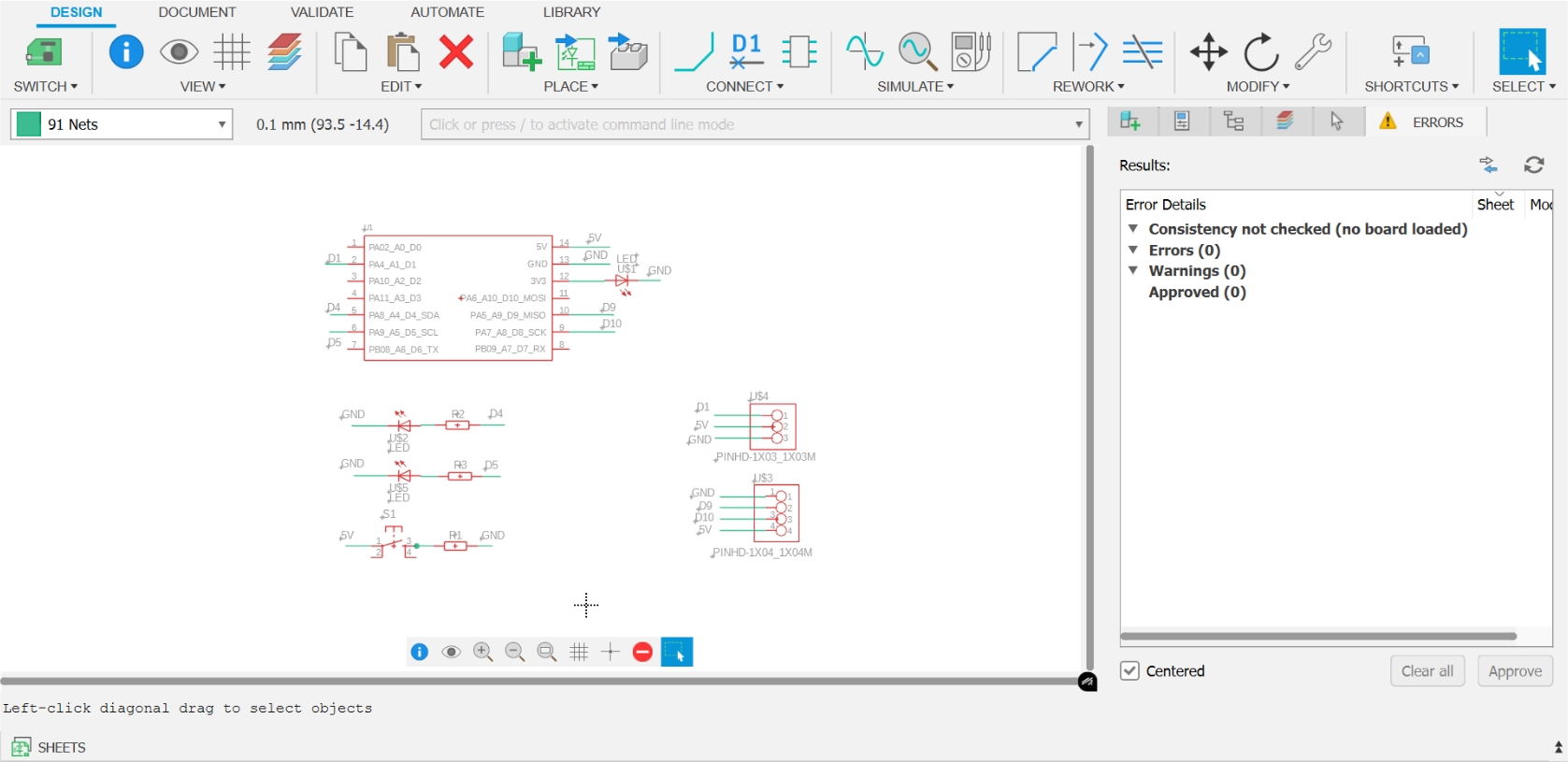Select the Net draw tool
The image size is (1568, 762).
pos(695,52)
